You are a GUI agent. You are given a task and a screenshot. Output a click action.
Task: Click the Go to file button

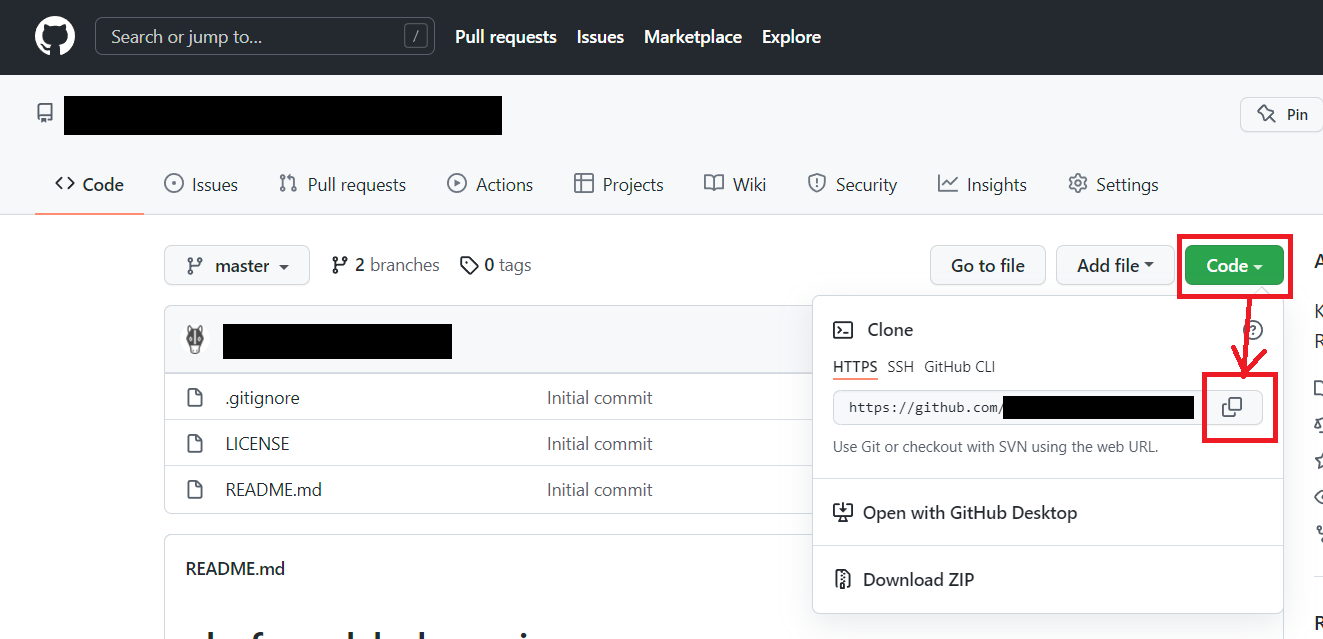click(987, 265)
